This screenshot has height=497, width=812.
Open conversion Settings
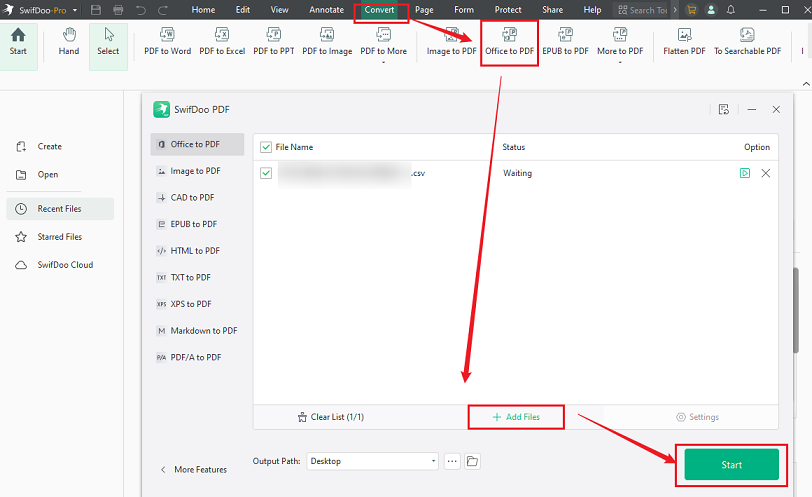pos(698,417)
